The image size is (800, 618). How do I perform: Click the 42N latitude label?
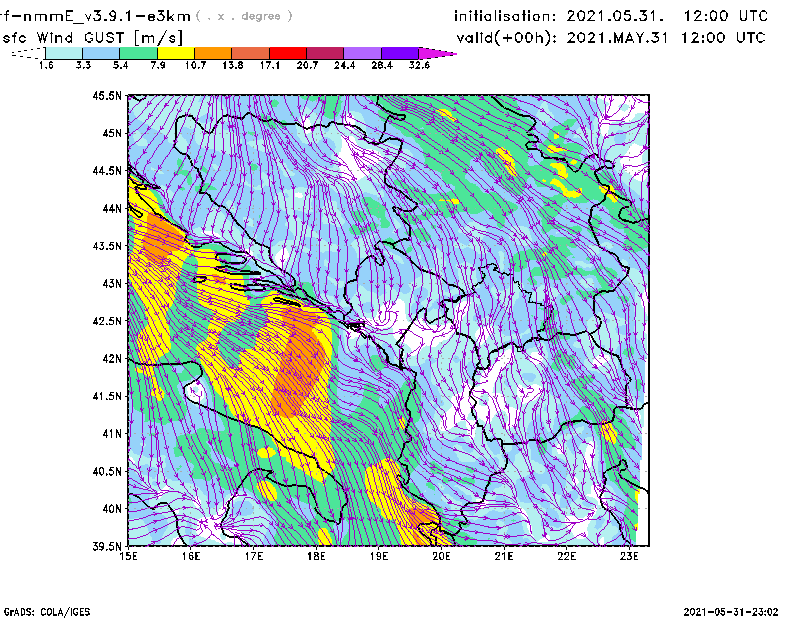pyautogui.click(x=112, y=359)
